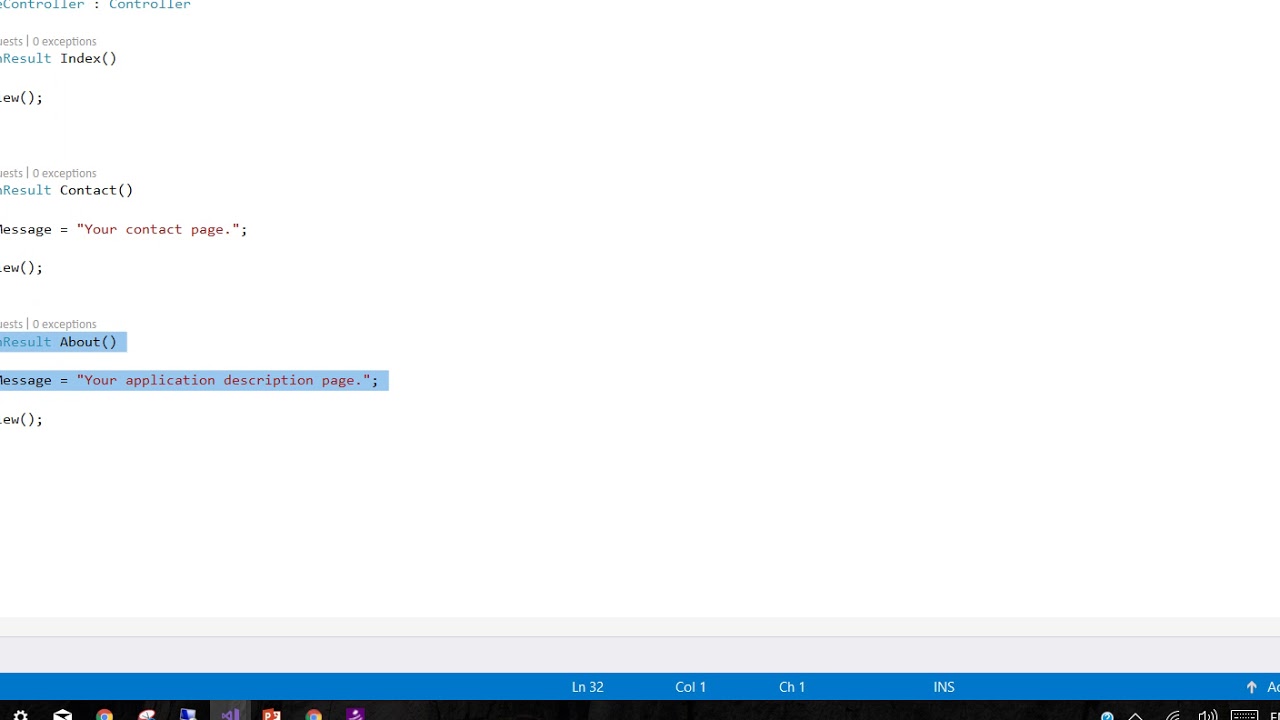
Task: Open PowerPoint from the taskbar
Action: tap(272, 714)
